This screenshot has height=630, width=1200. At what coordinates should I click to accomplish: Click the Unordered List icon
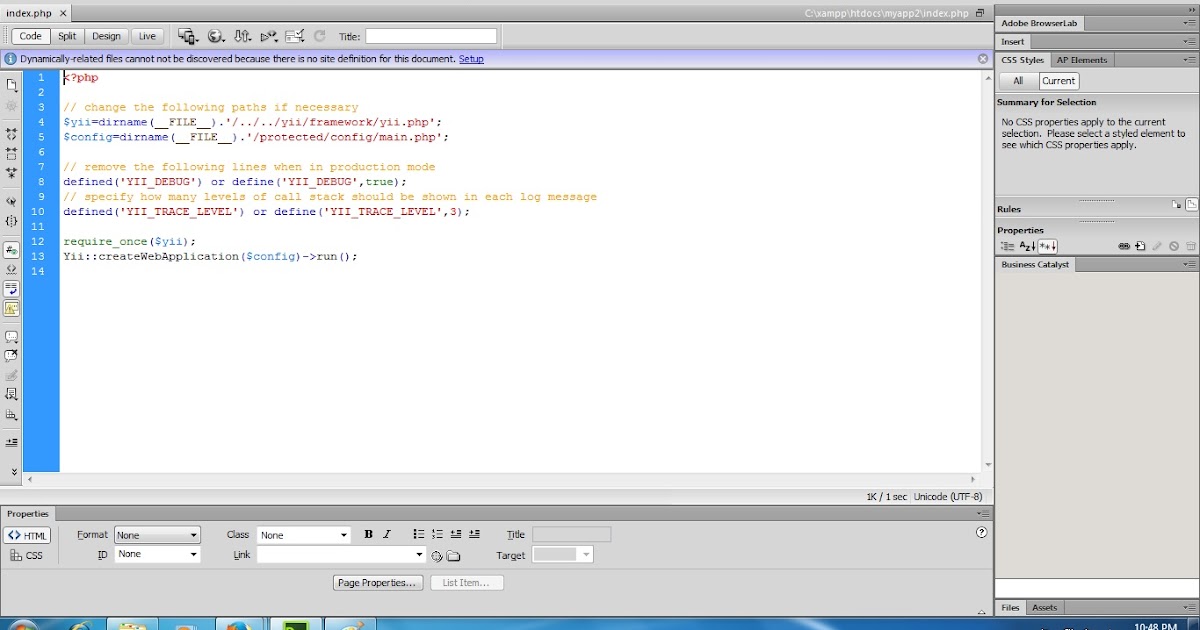pyautogui.click(x=420, y=534)
